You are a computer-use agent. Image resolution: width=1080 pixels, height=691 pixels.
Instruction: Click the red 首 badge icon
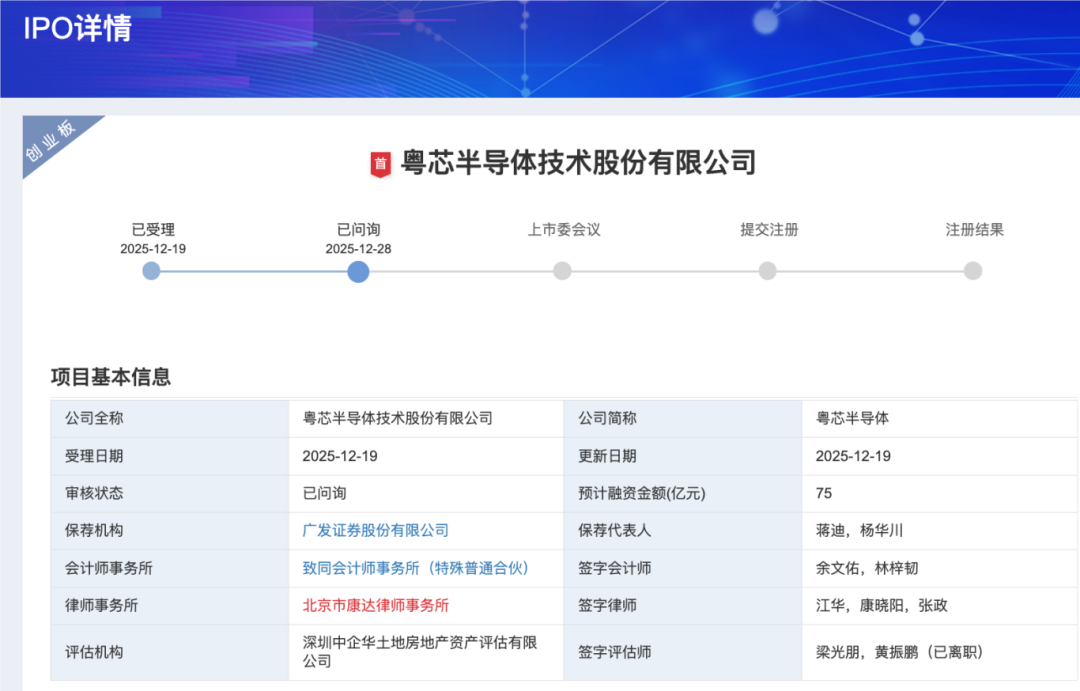click(x=380, y=164)
